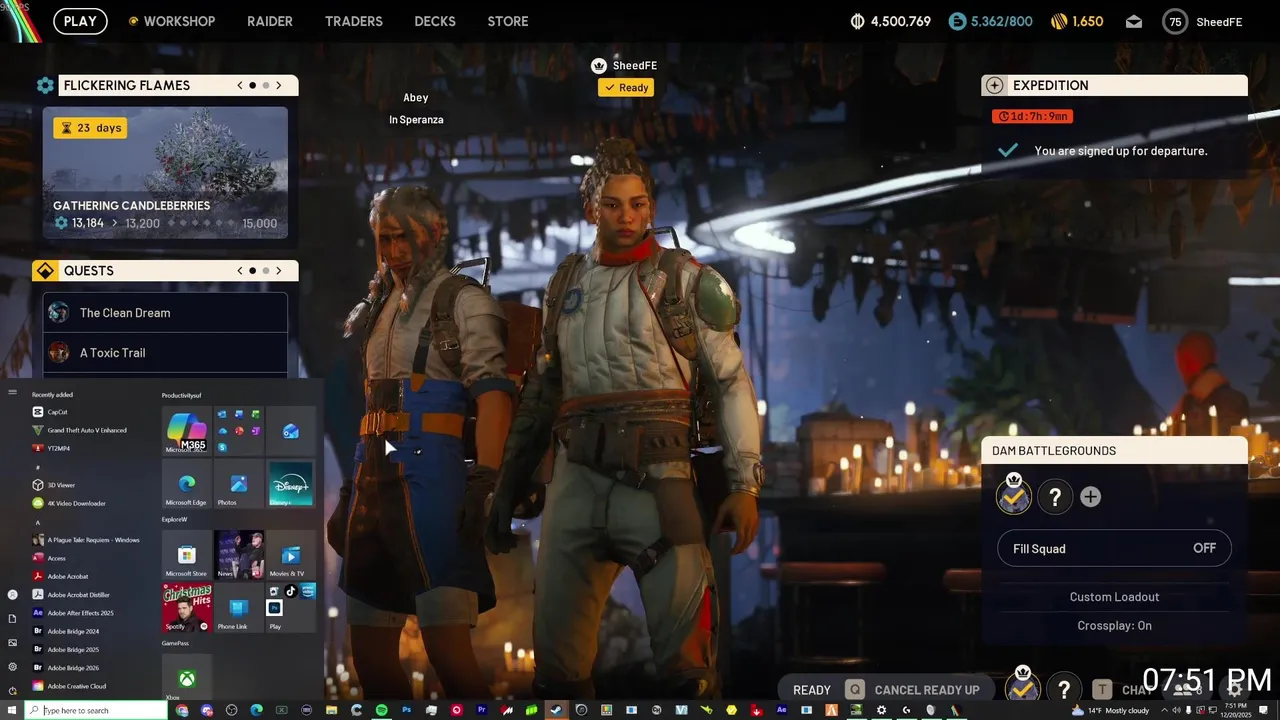Open the Photos tile
Screen dimensions: 1280x720
(x=238, y=484)
